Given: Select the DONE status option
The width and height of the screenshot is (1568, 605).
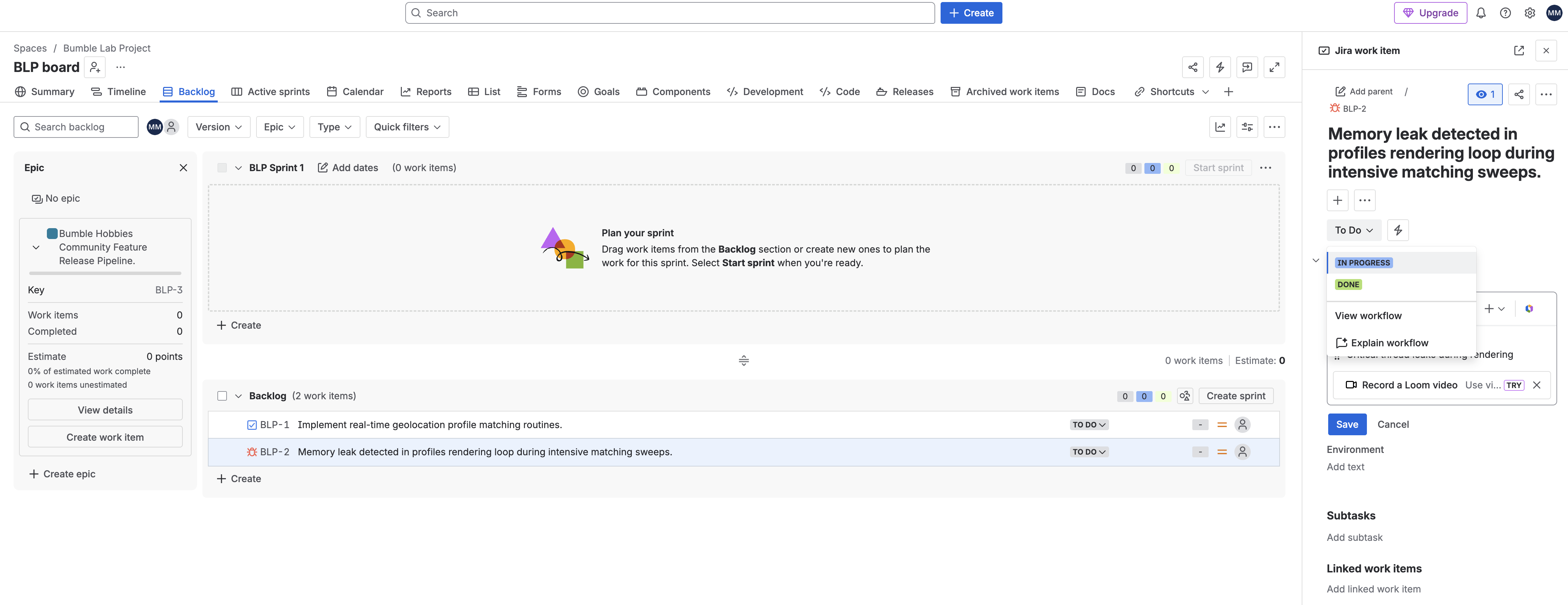Looking at the screenshot, I should 1401,285.
